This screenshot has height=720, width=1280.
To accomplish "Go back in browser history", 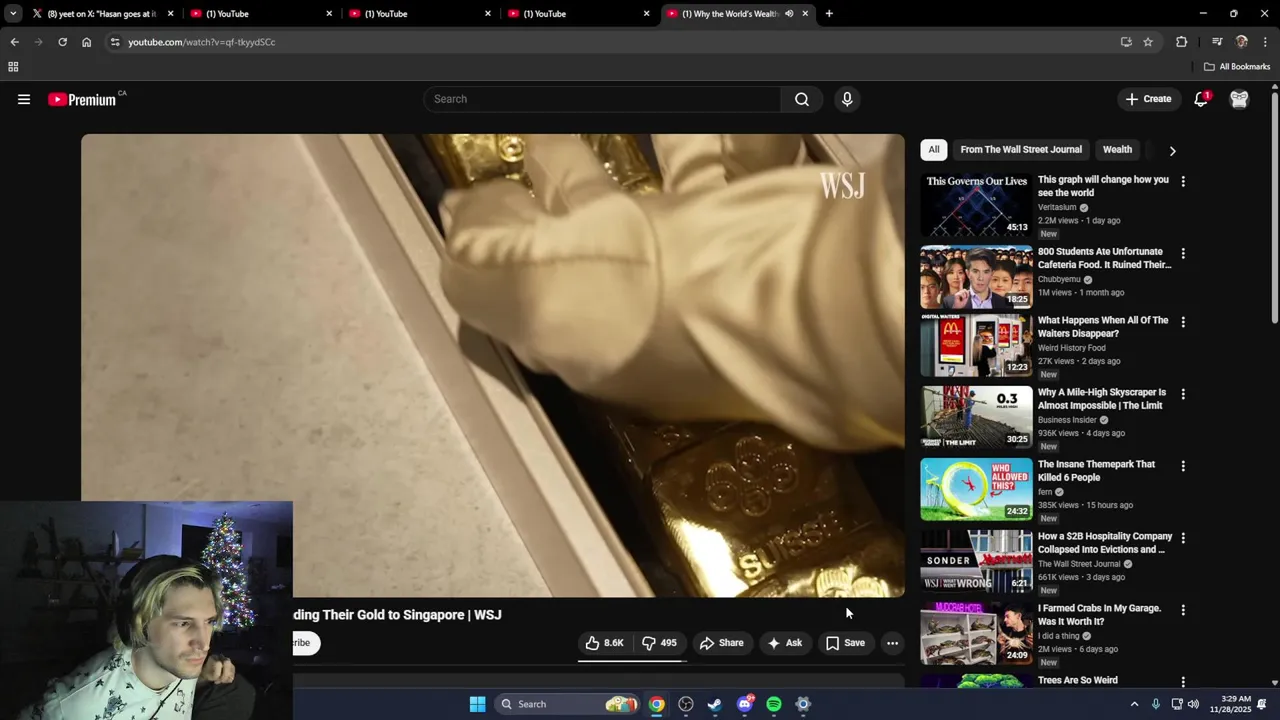I will click(x=14, y=42).
